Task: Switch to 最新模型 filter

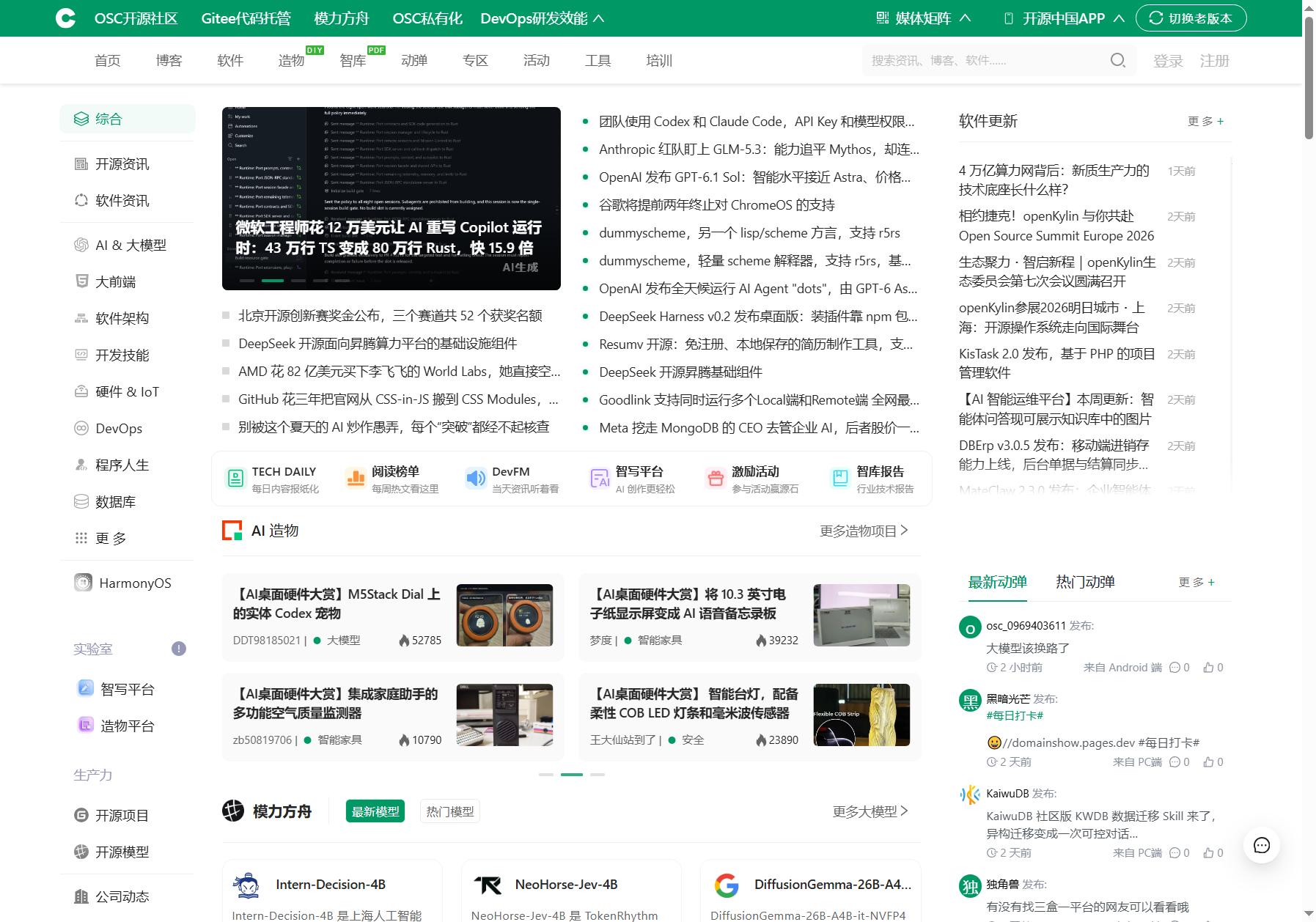Action: pos(375,811)
